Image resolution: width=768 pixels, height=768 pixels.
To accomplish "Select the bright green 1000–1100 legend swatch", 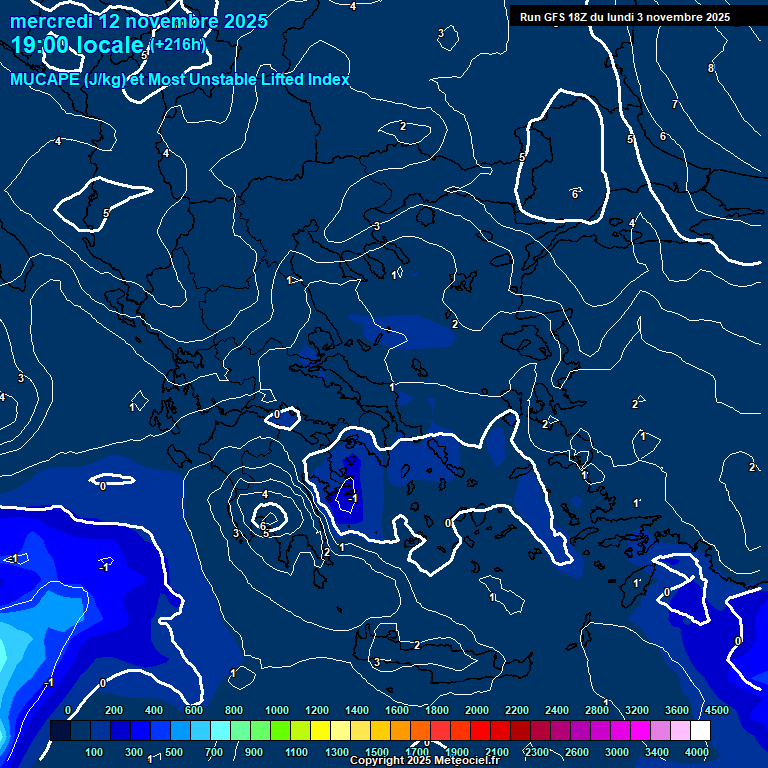I will pos(280,730).
